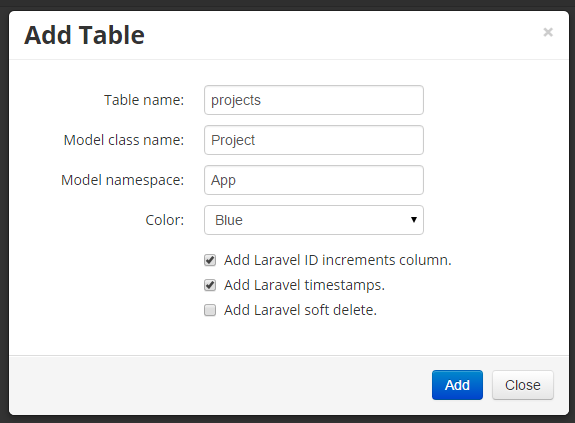Select the Model namespace field containing App
This screenshot has height=423, width=575.
pos(314,180)
